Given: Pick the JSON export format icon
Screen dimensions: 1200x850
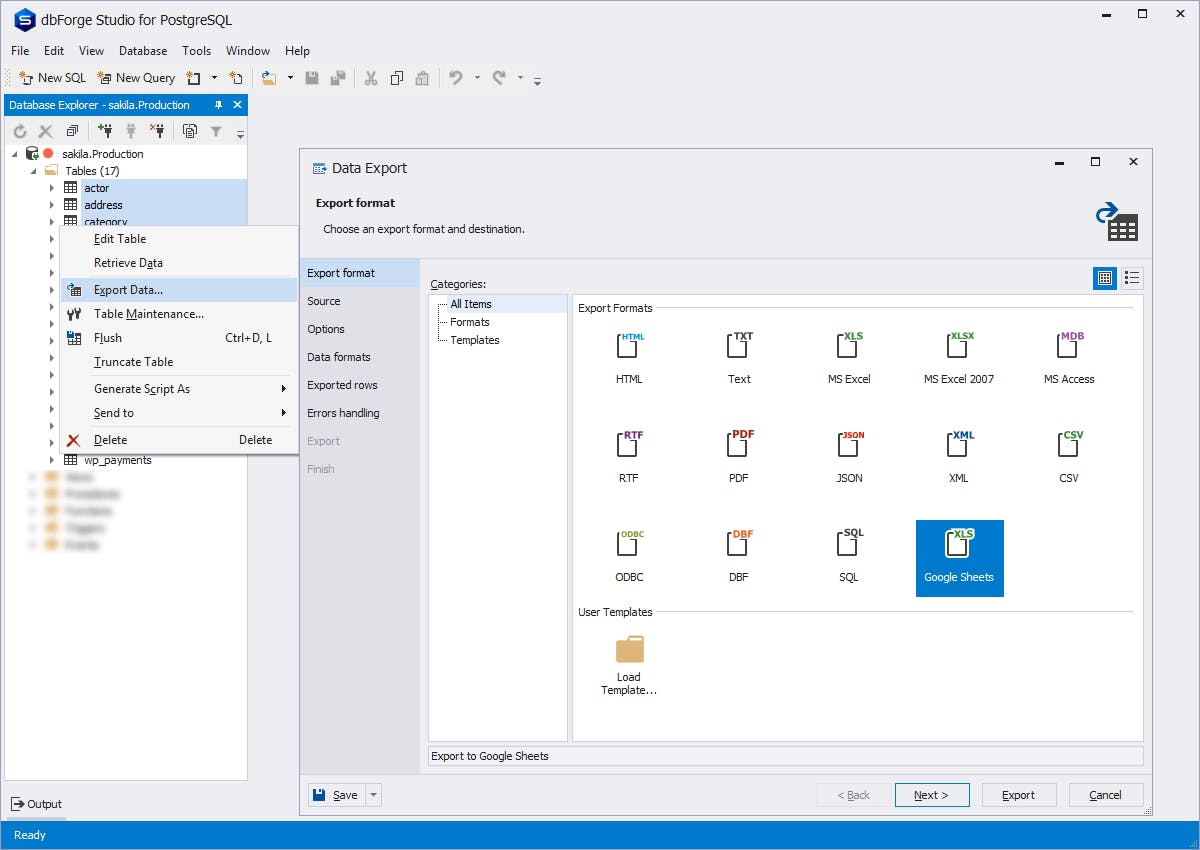Looking at the screenshot, I should tap(848, 452).
